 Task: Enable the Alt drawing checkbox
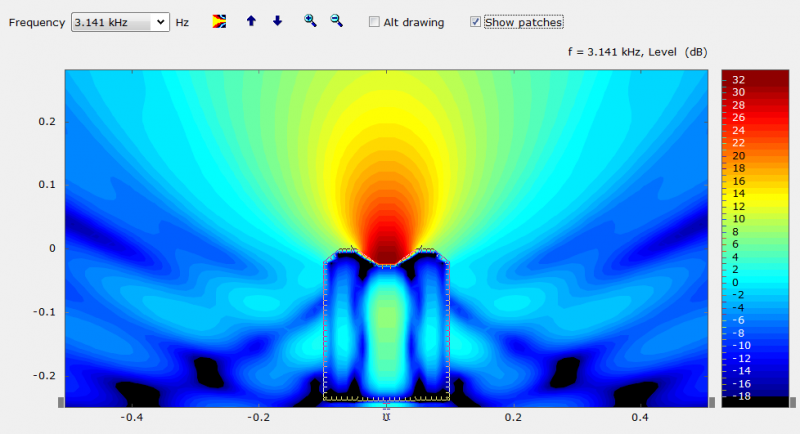(374, 22)
